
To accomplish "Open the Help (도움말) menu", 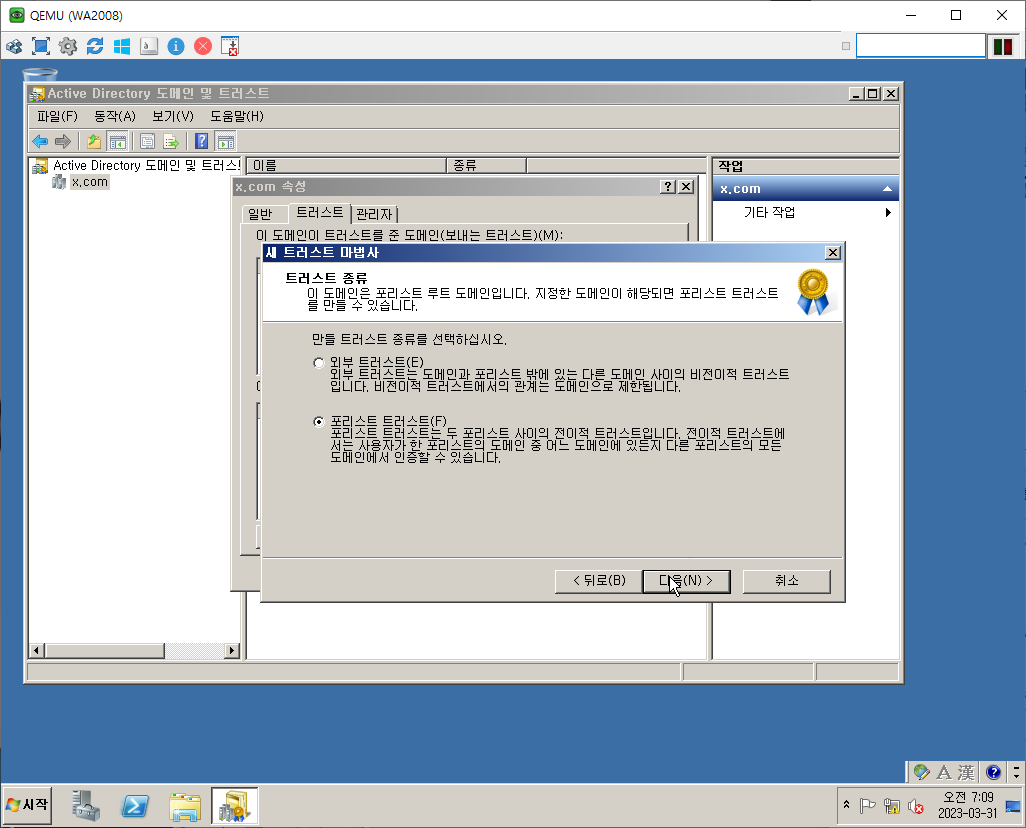I will pyautogui.click(x=237, y=117).
